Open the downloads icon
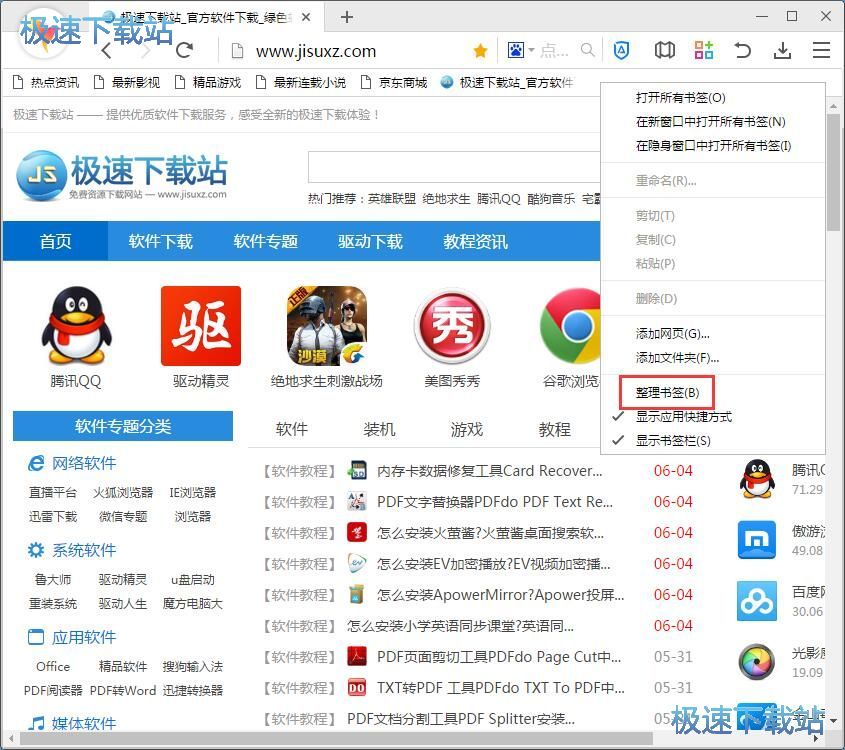This screenshot has width=845, height=750. (782, 51)
